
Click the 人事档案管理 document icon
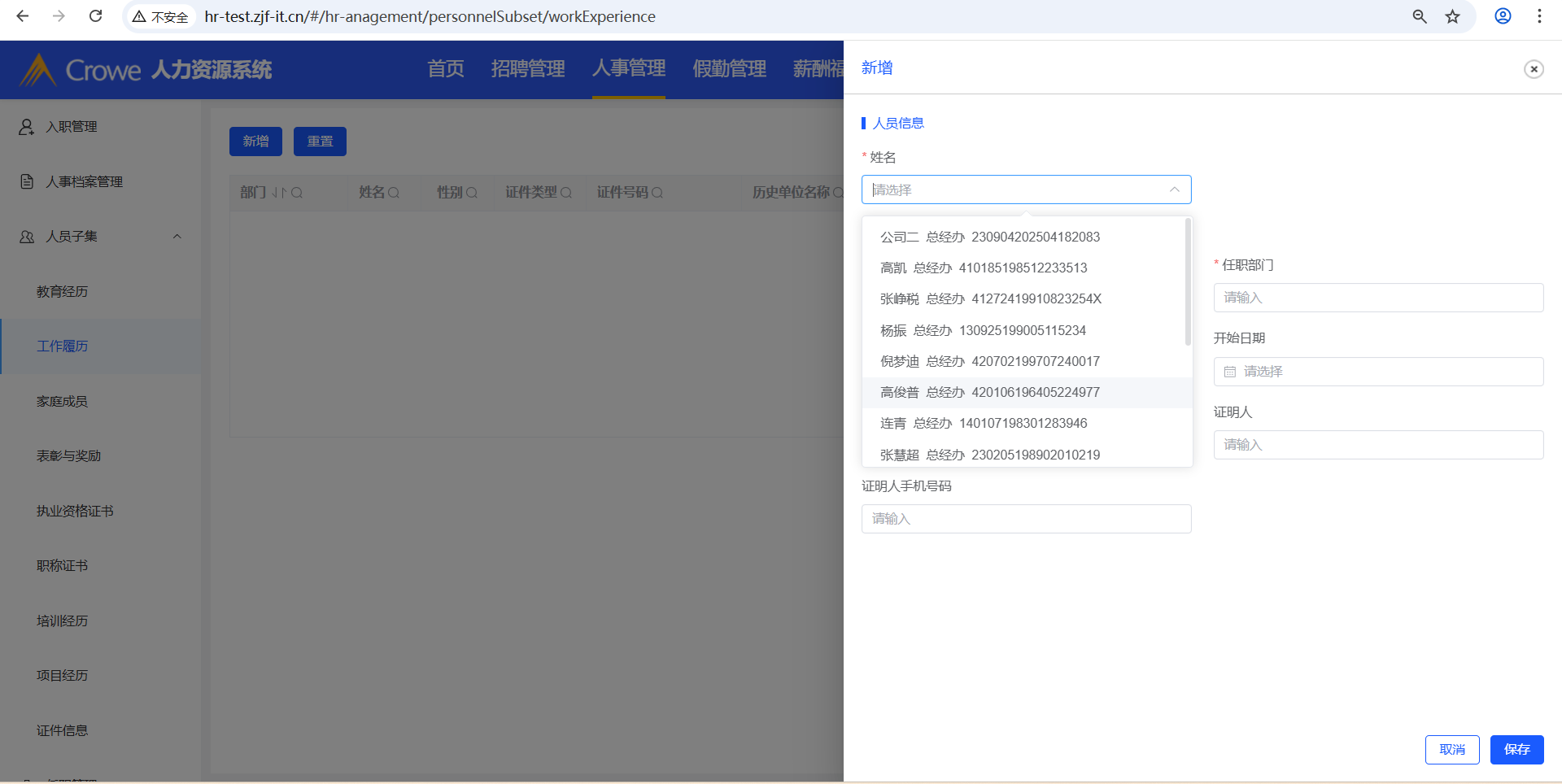click(x=27, y=181)
